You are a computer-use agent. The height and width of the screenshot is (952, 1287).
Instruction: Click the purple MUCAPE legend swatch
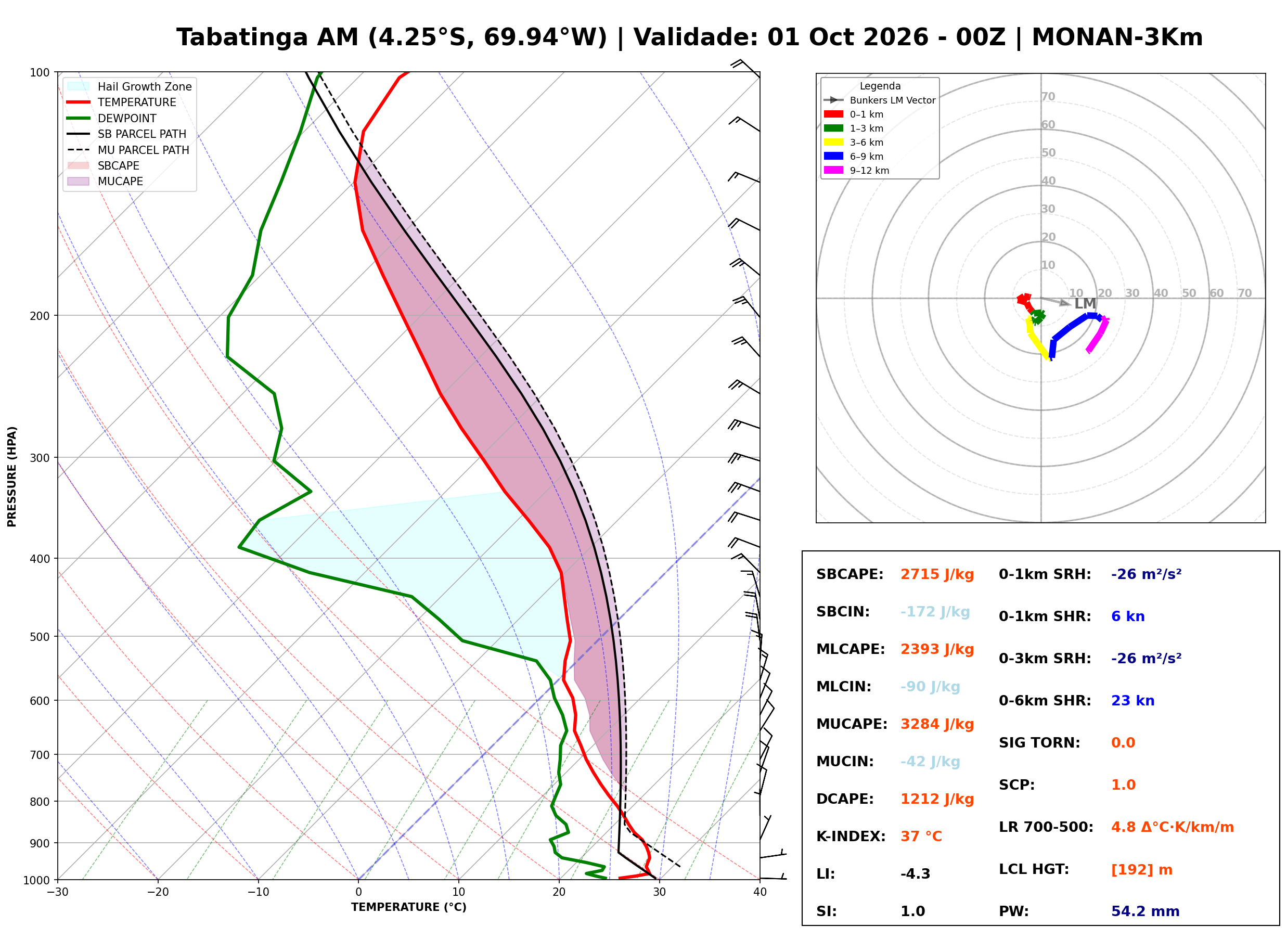tap(79, 181)
